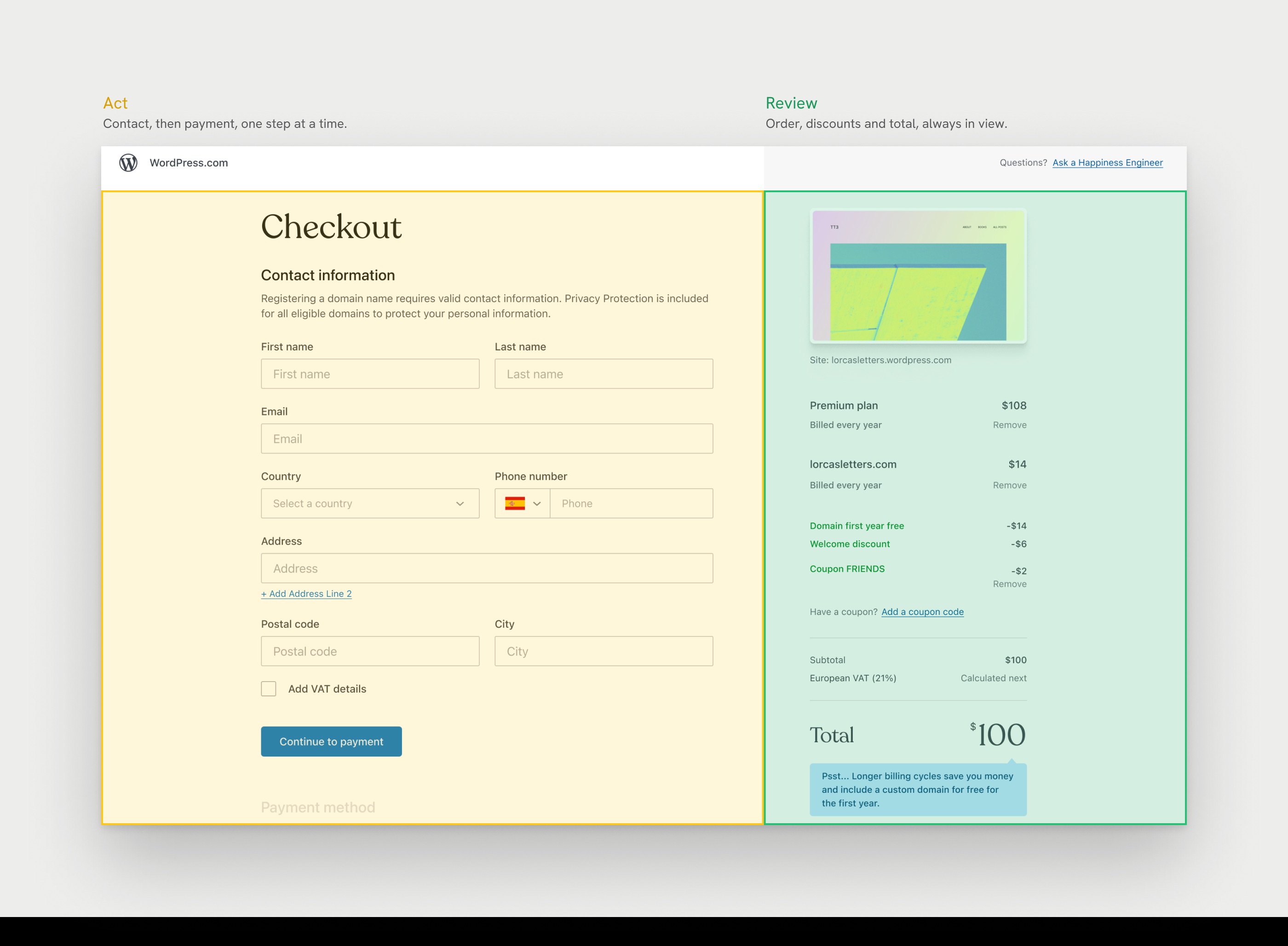Click the Site: lorcasletters.wordpress.com text
Viewport: 1288px width, 946px height.
(x=880, y=360)
